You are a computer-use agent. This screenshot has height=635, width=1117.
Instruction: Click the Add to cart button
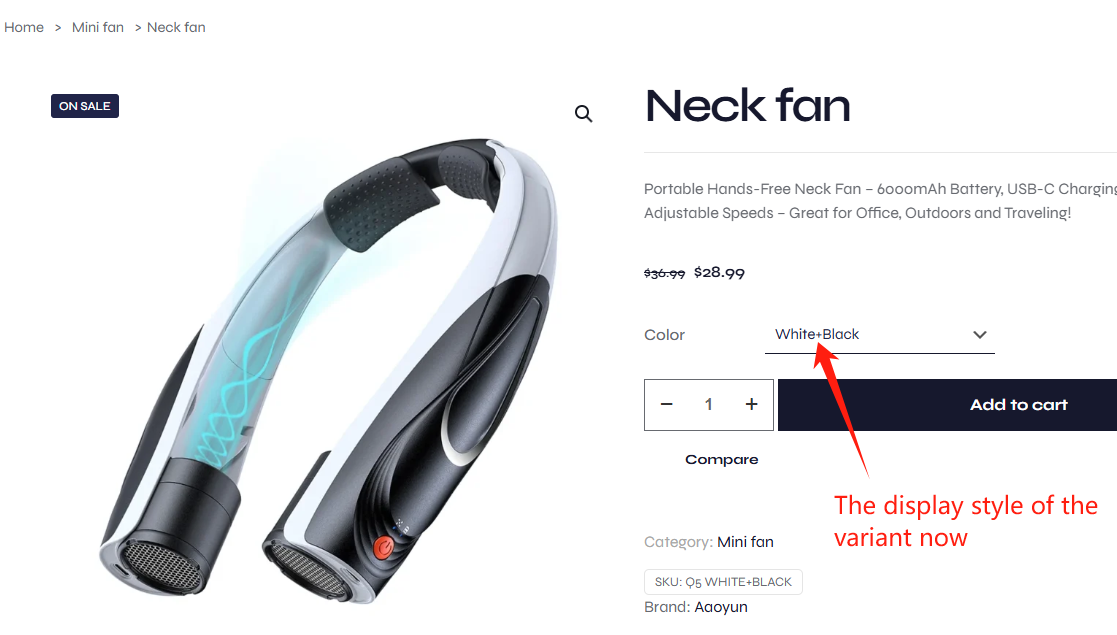[x=947, y=405]
